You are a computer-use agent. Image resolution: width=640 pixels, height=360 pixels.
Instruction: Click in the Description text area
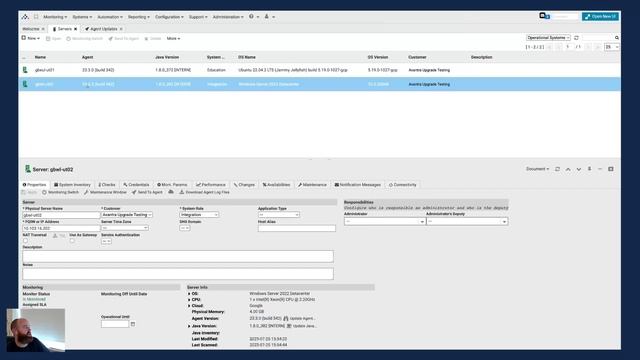point(178,256)
